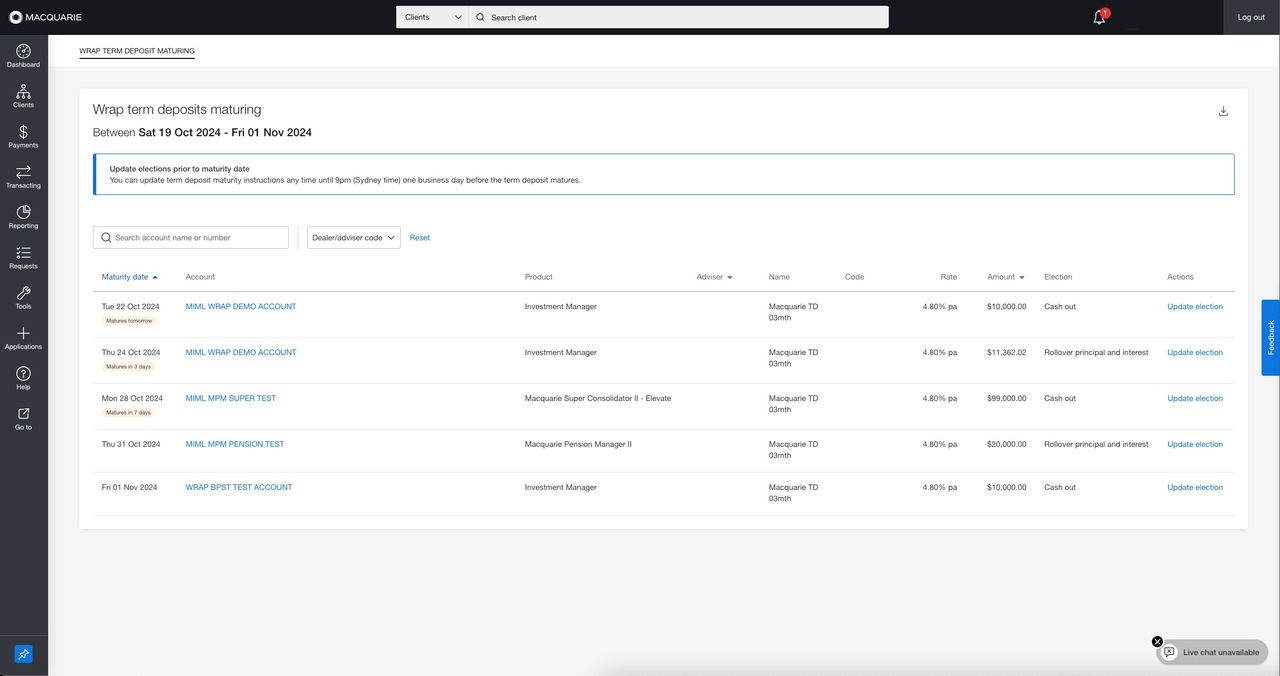Click the blue pin sidebar icon
This screenshot has width=1280, height=676.
tap(23, 654)
